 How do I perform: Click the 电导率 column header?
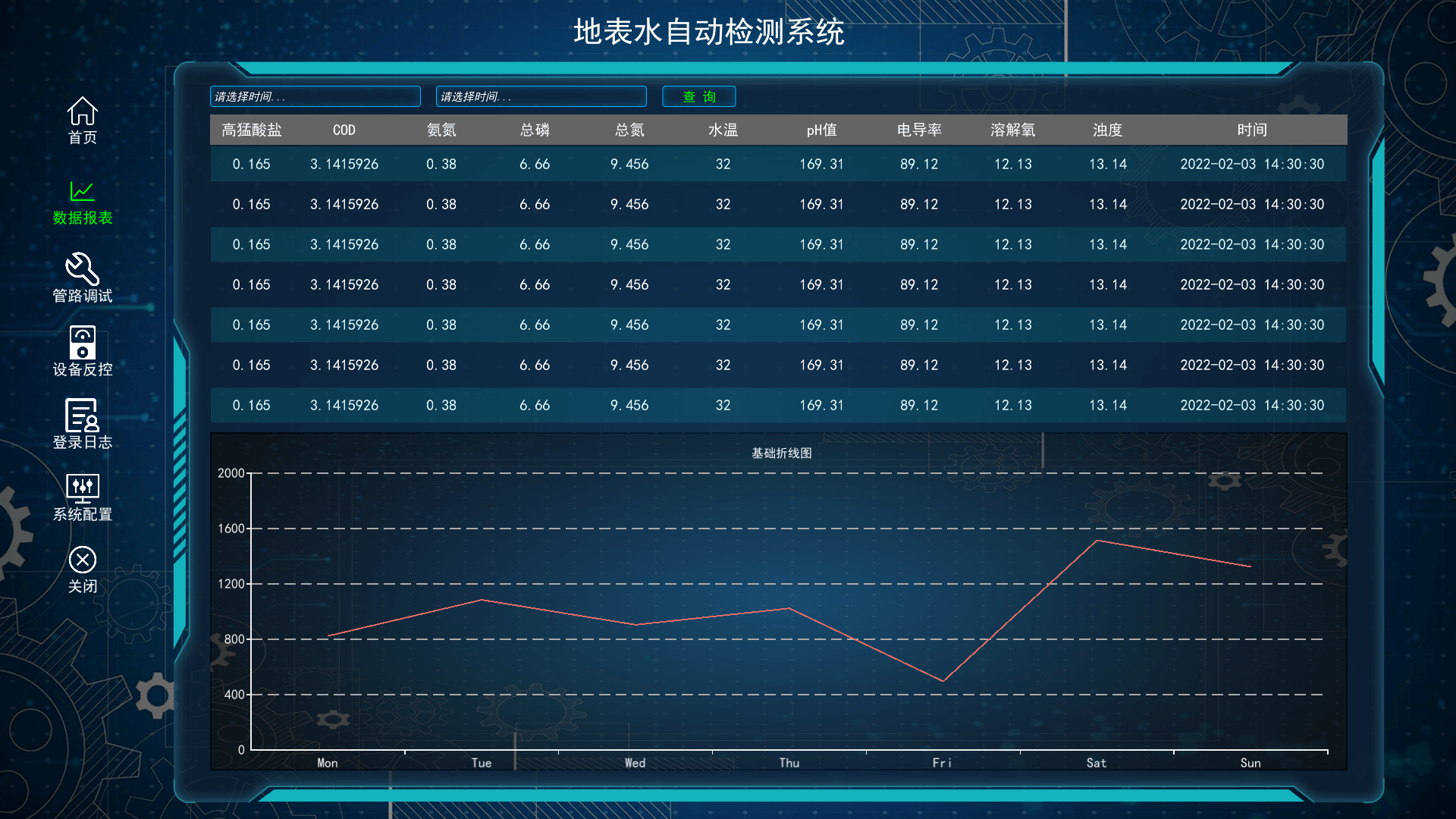(919, 130)
